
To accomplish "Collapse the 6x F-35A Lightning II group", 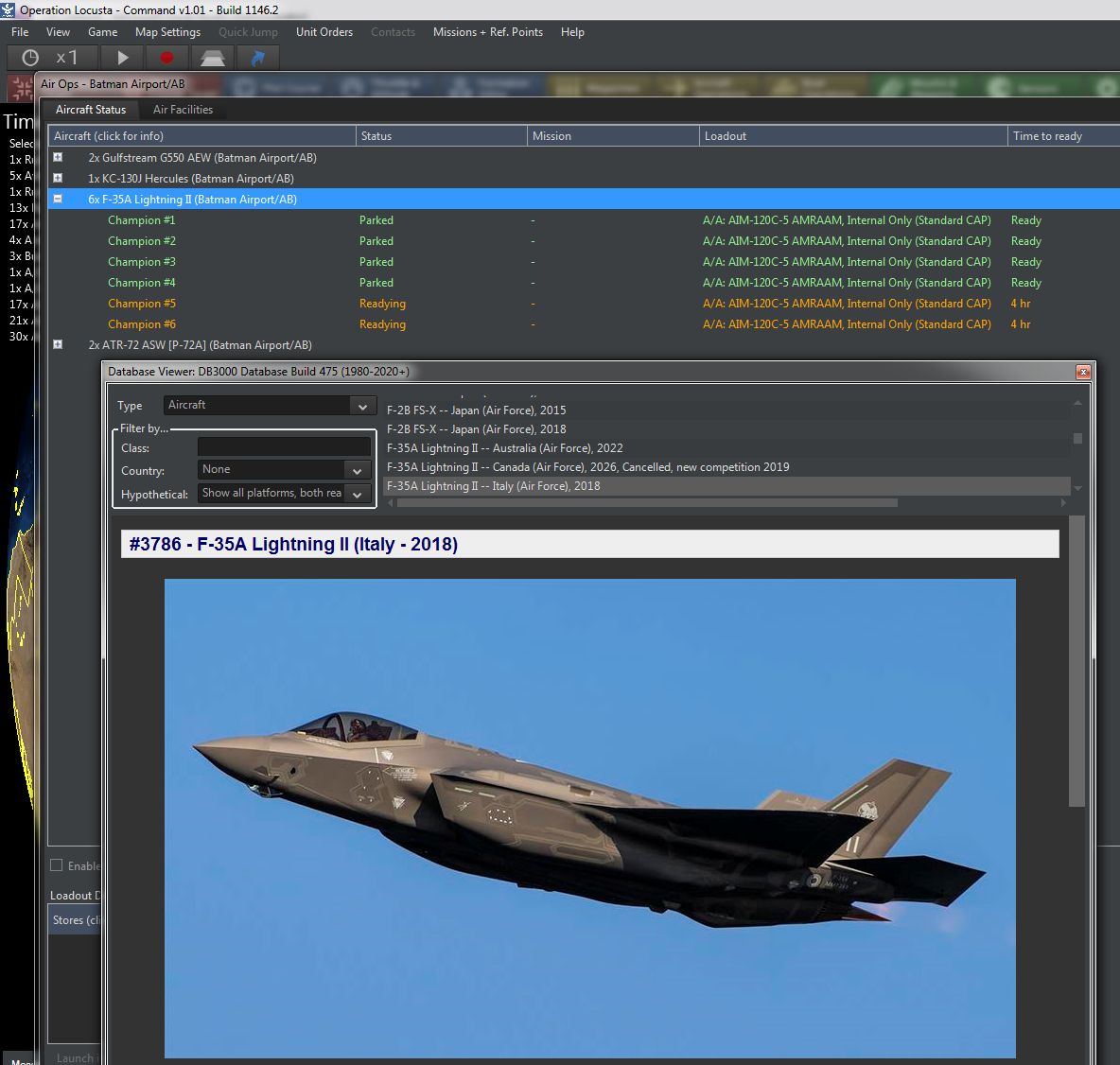I will click(58, 200).
